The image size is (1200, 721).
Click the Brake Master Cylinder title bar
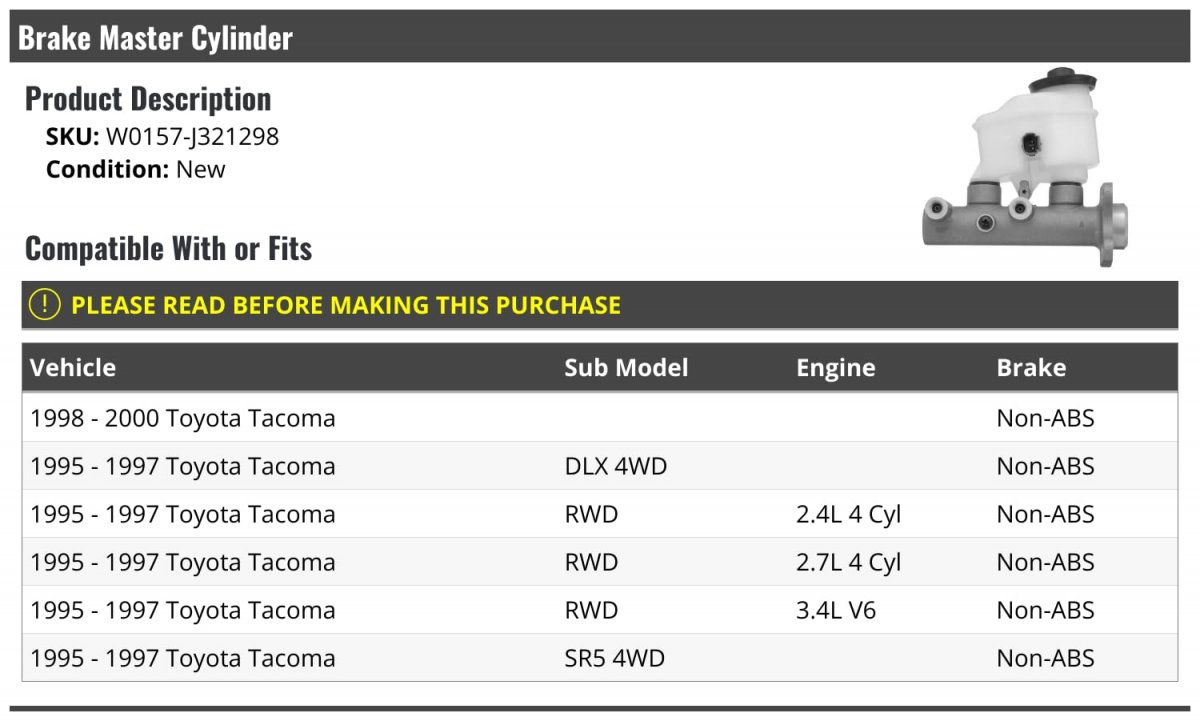tap(600, 37)
